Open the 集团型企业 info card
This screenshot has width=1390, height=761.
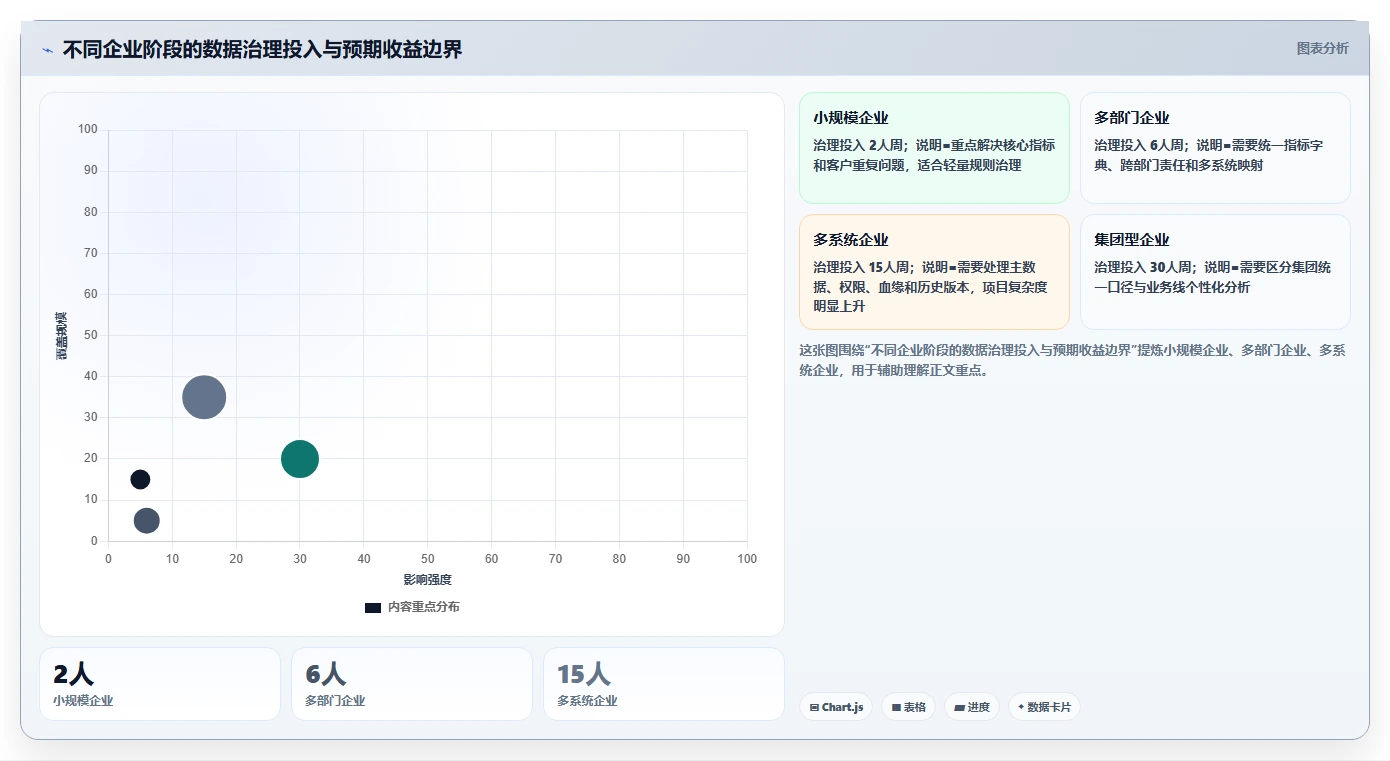tap(1215, 272)
